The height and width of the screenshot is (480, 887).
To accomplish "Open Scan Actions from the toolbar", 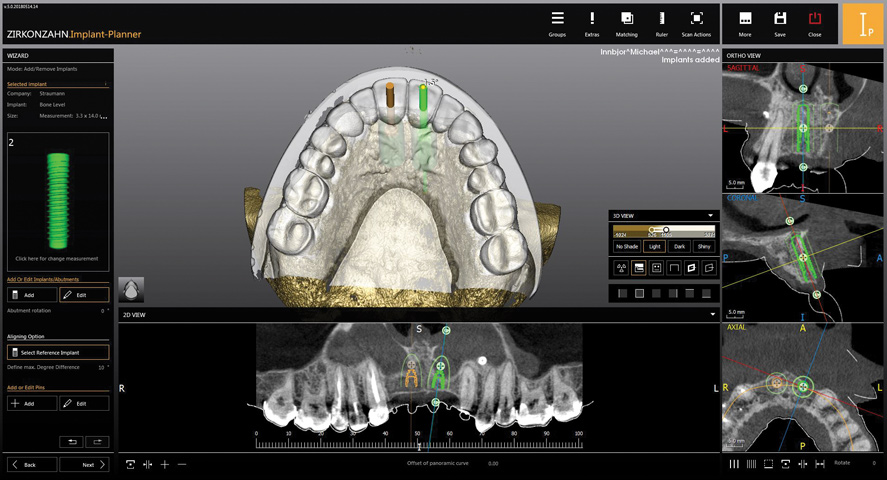I will [696, 23].
